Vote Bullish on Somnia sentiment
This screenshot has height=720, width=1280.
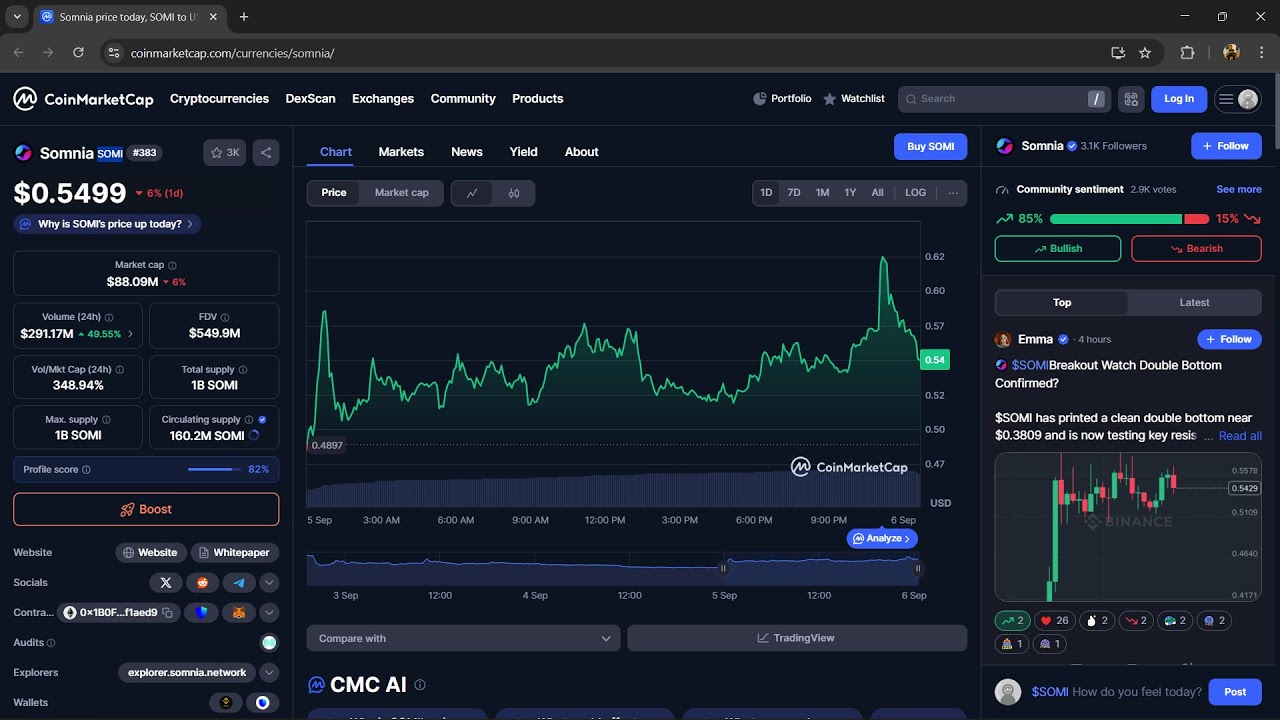click(1058, 249)
